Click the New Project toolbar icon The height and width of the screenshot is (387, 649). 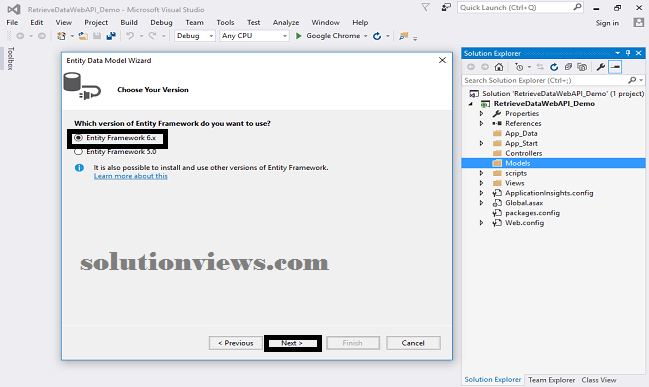click(x=61, y=36)
